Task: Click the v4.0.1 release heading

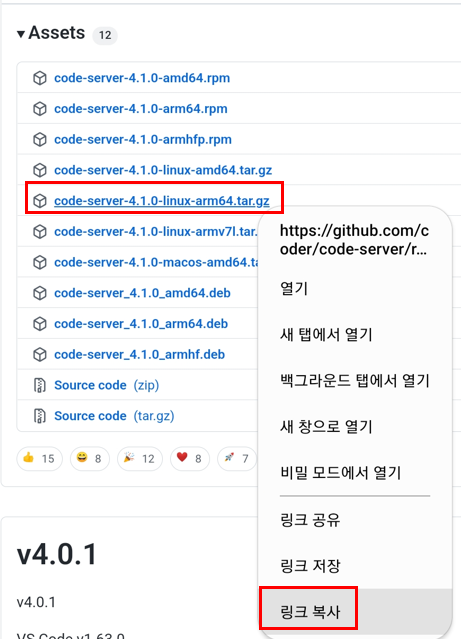Action: pyautogui.click(x=57, y=554)
